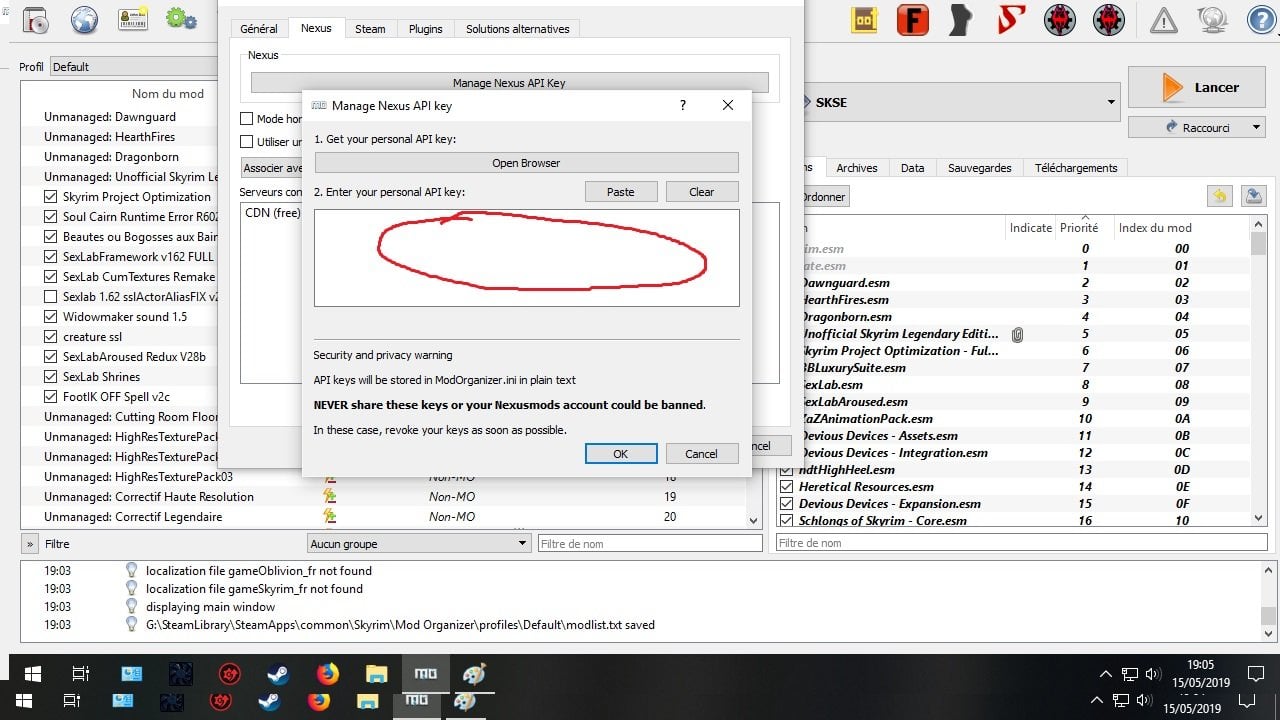Image resolution: width=1280 pixels, height=720 pixels.
Task: Click the red S toolbar shortcut icon
Action: click(x=1010, y=20)
